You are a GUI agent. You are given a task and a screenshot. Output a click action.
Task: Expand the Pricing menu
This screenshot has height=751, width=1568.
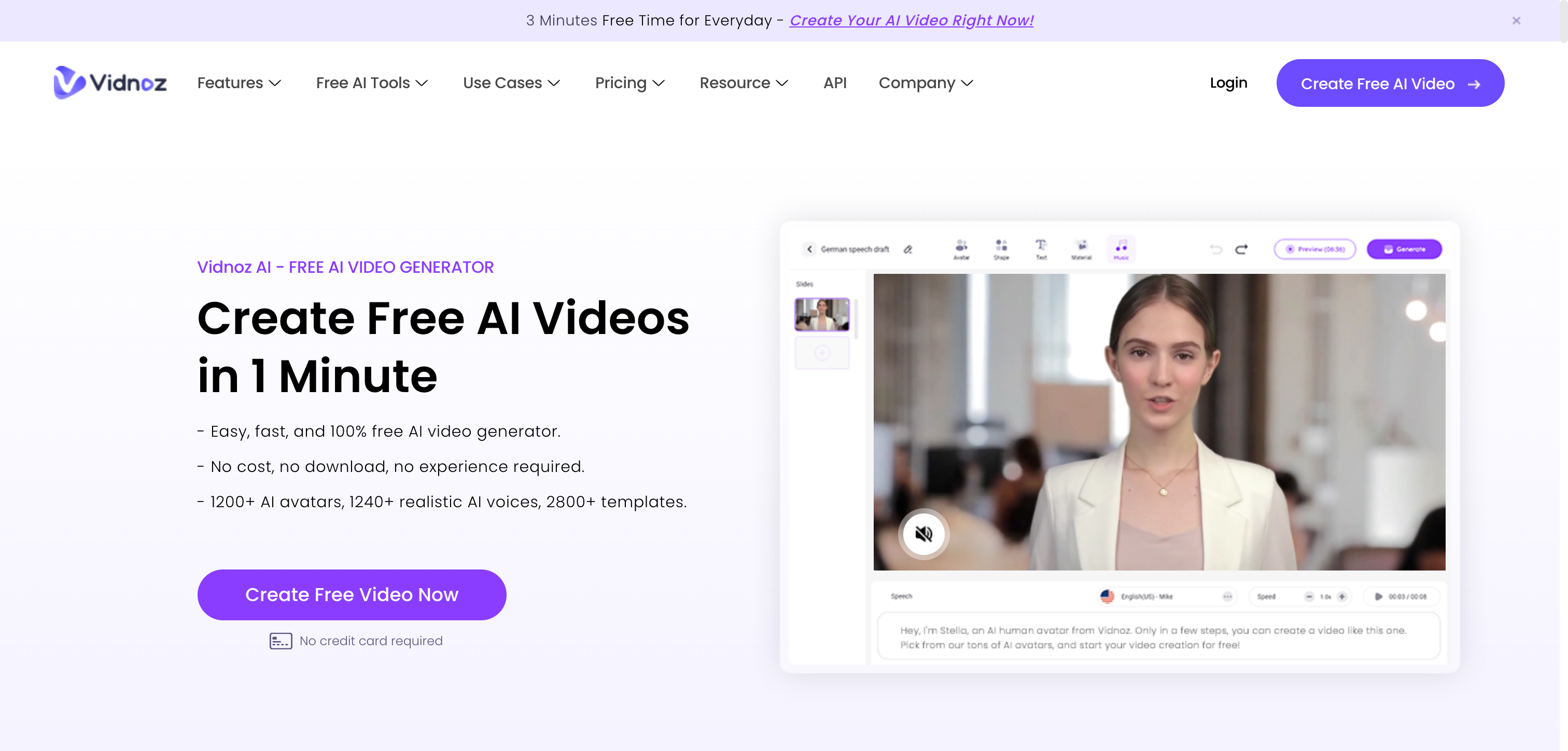tap(629, 83)
